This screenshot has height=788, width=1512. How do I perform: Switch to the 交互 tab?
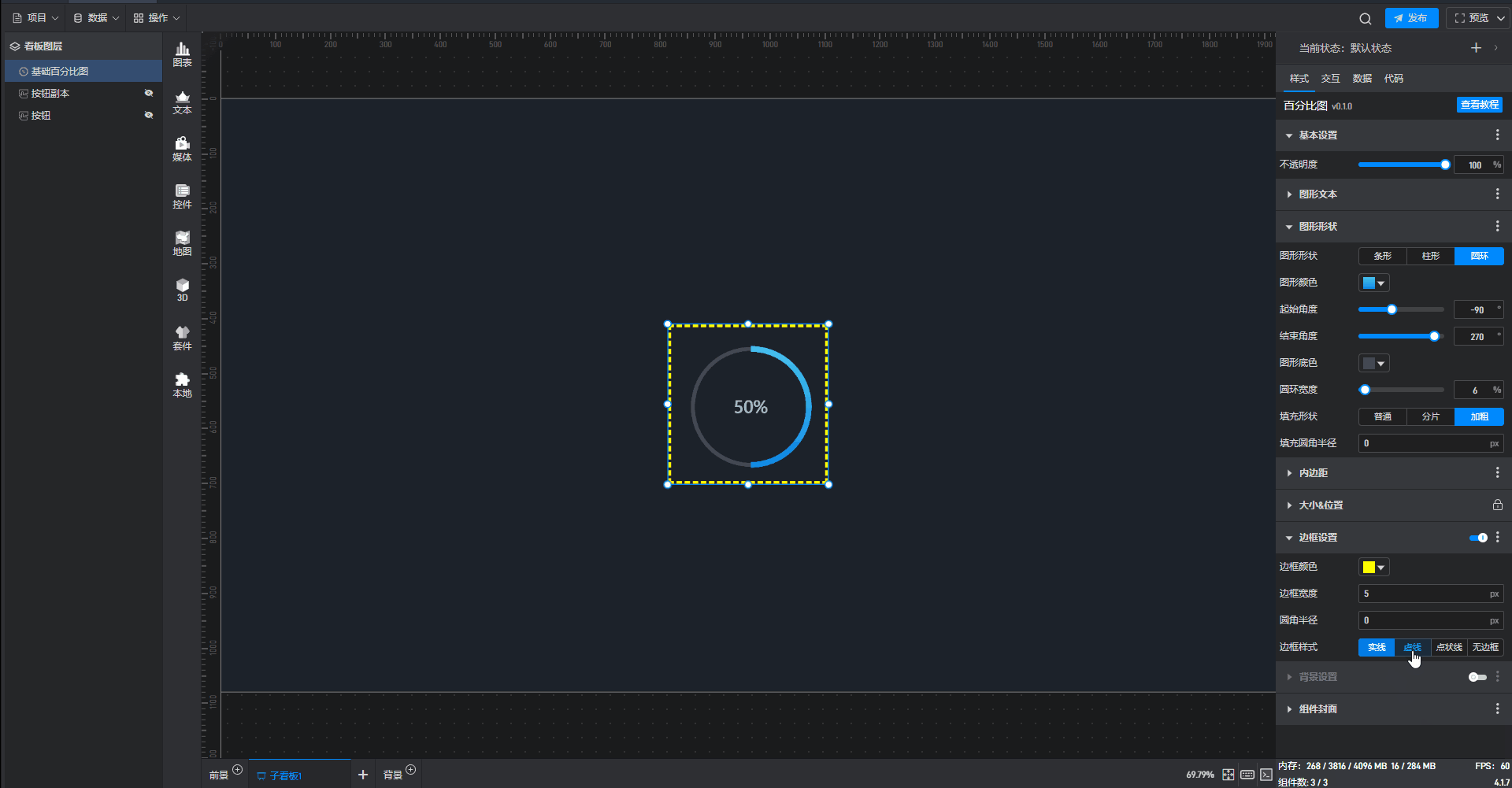click(x=1330, y=79)
